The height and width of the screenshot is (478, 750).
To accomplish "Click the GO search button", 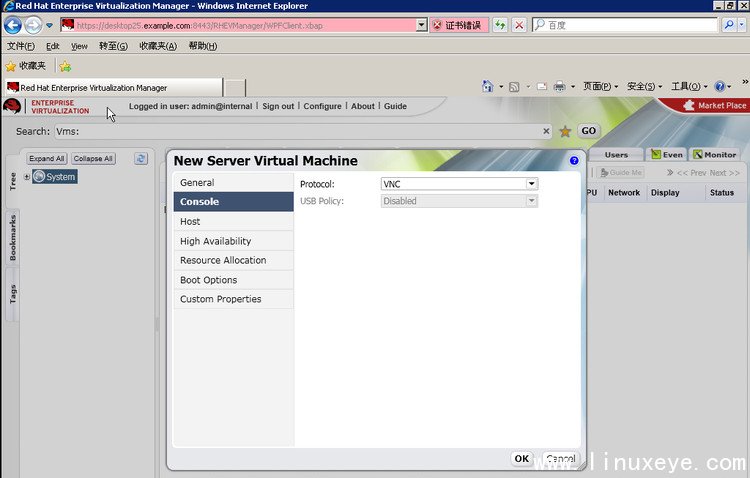I will point(588,131).
